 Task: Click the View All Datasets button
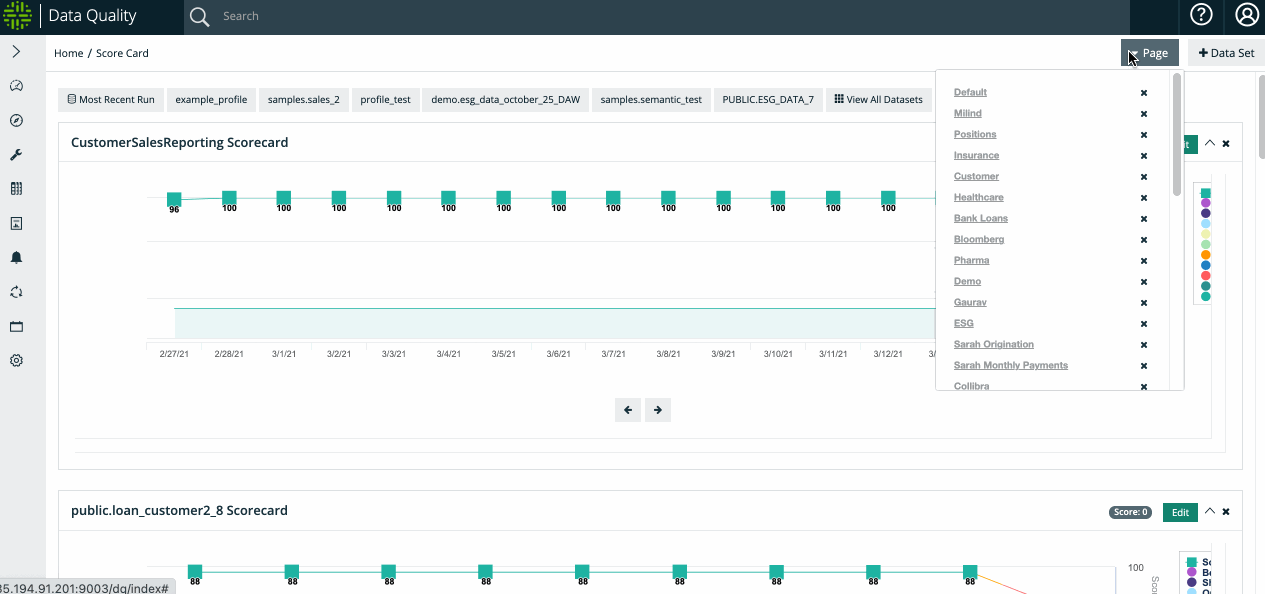pyautogui.click(x=879, y=100)
